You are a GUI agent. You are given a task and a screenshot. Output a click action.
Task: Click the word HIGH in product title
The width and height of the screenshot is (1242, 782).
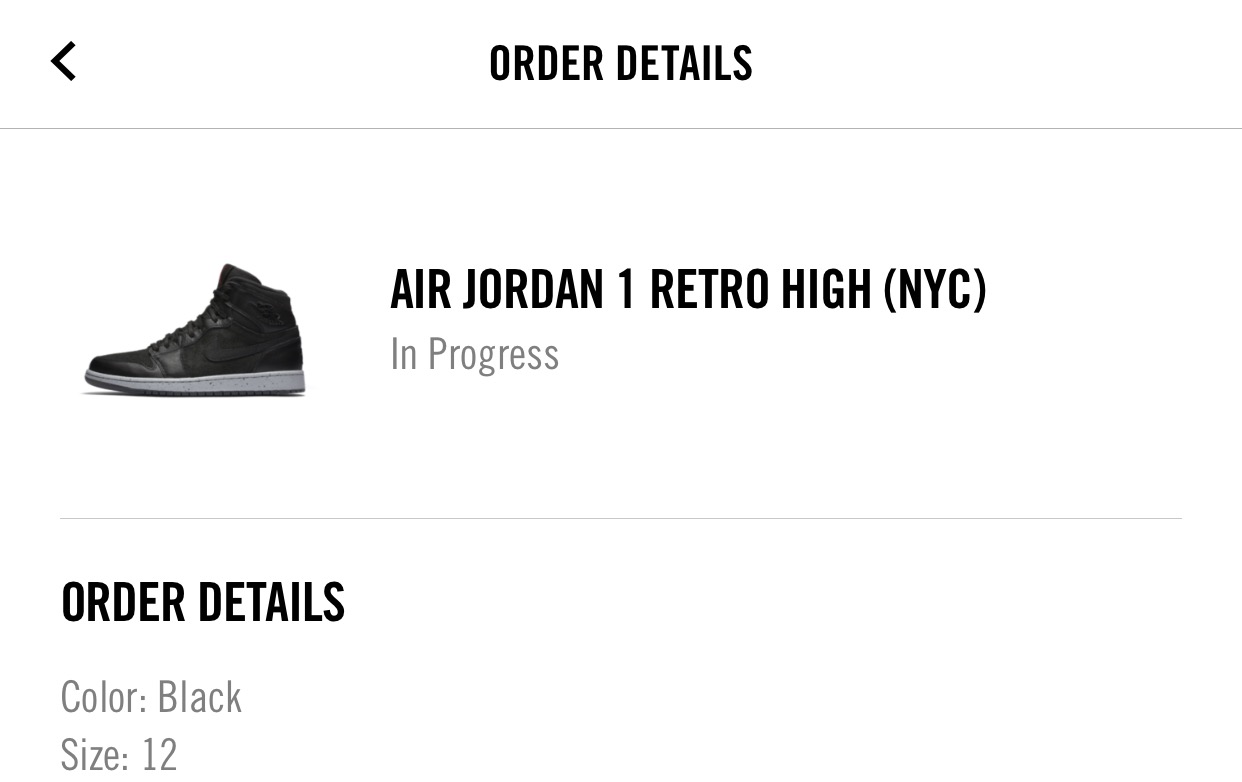click(x=826, y=289)
